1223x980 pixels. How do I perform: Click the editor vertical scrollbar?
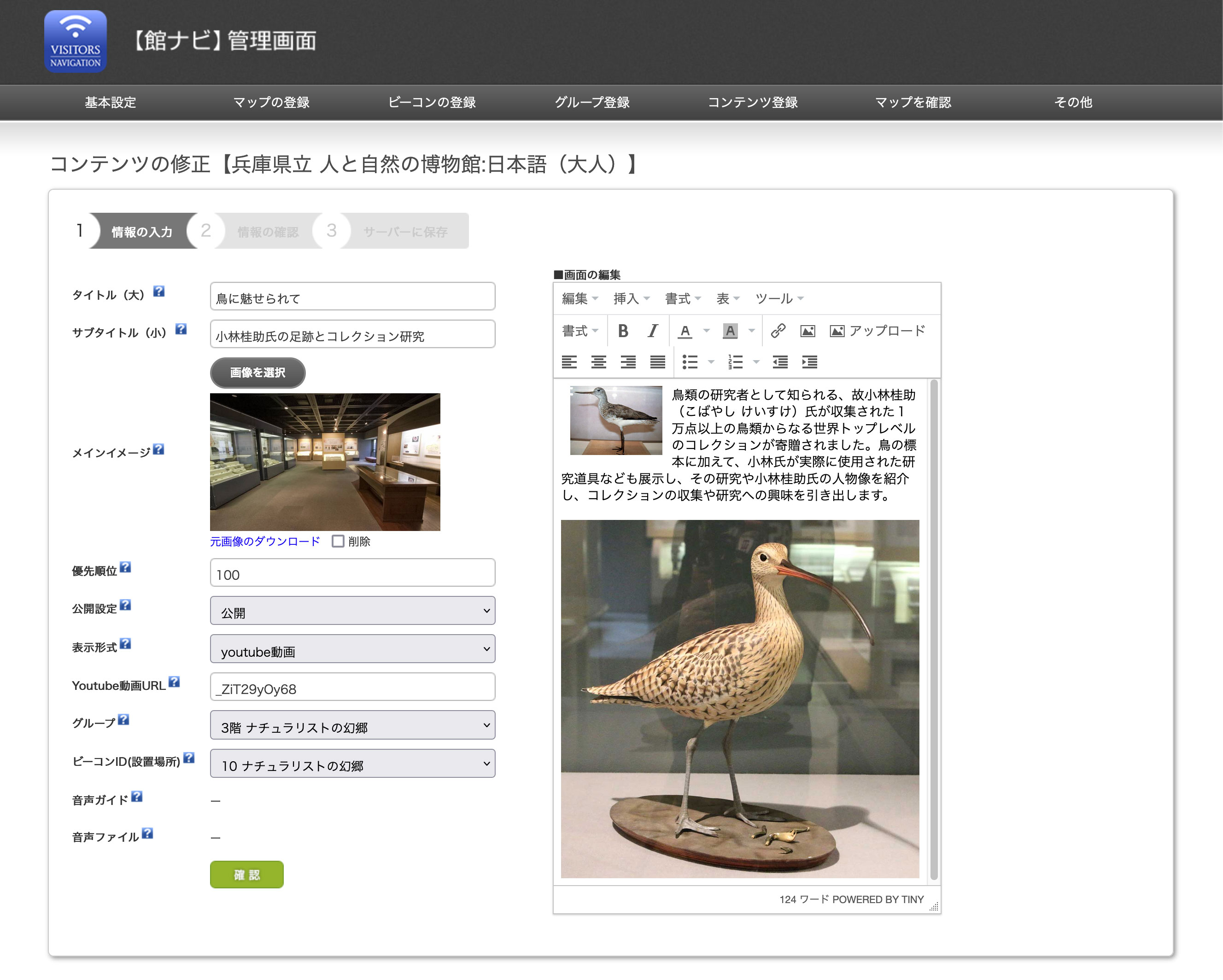934,630
